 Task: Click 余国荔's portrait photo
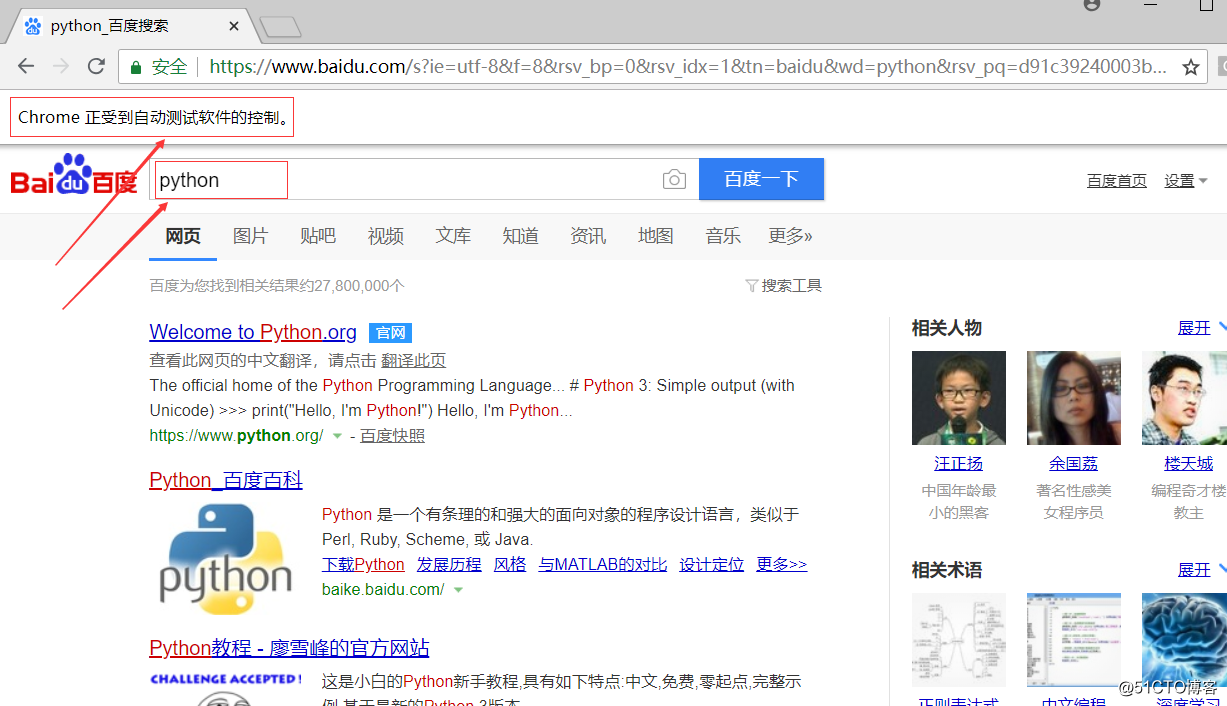(x=1074, y=398)
